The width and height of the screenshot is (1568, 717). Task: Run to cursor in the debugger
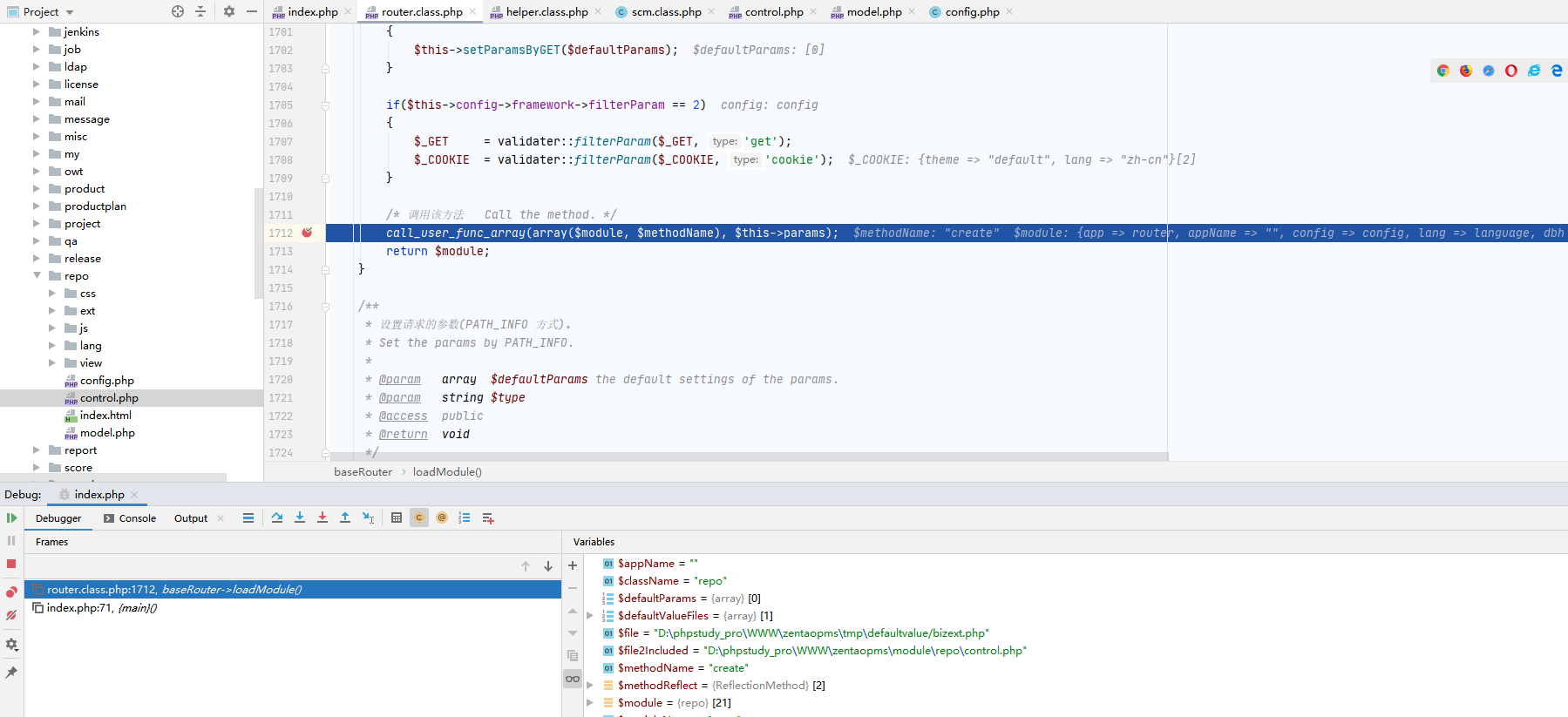(368, 517)
